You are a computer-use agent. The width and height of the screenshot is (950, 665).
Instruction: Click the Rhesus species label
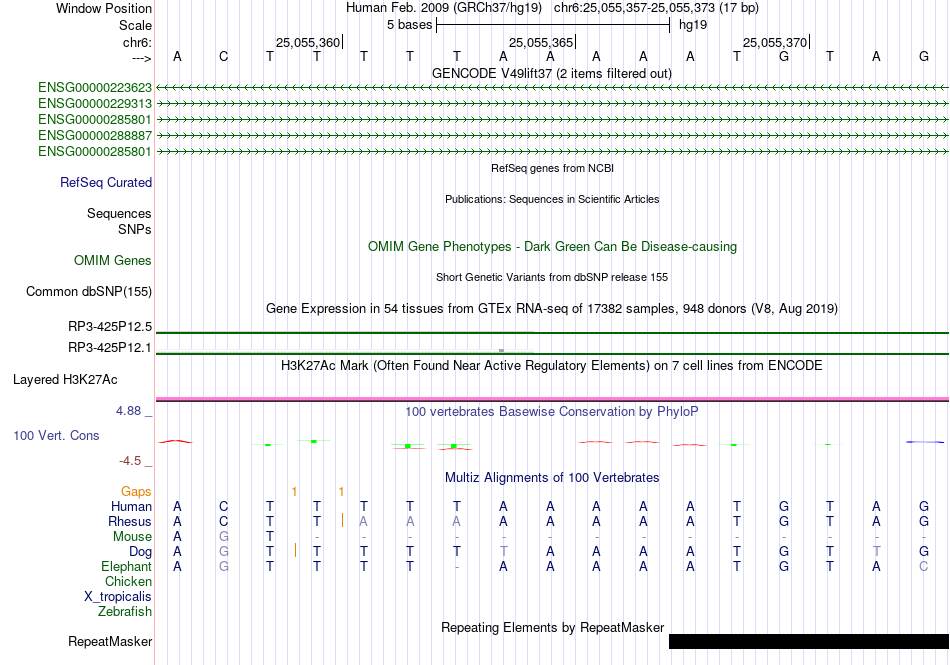[x=130, y=521]
